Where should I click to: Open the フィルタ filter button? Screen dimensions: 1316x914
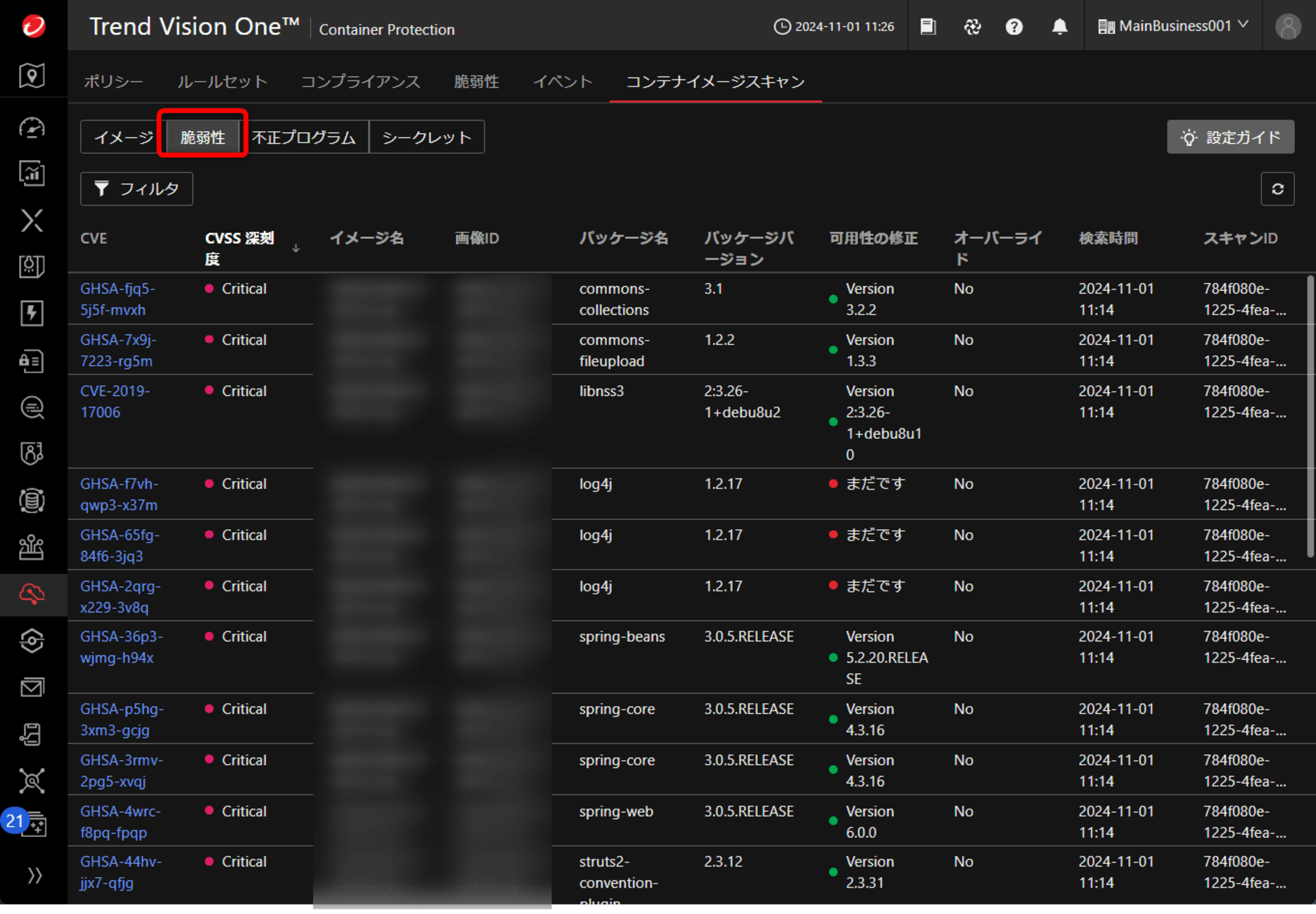tap(137, 189)
